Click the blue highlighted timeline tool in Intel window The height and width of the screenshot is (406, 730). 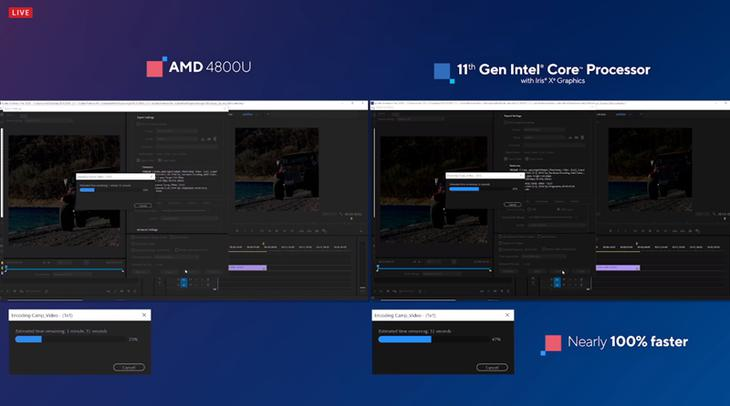pos(557,282)
